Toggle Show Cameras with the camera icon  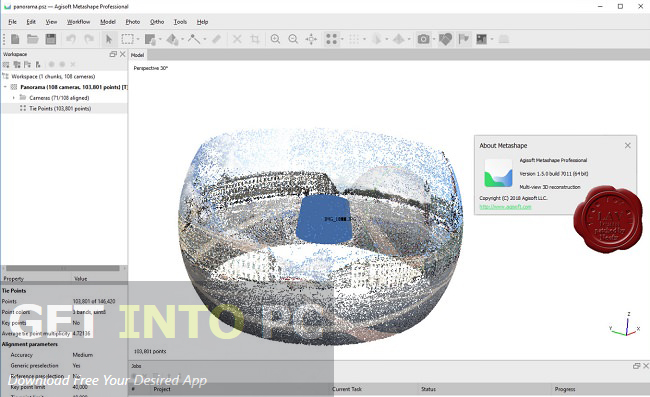point(423,39)
